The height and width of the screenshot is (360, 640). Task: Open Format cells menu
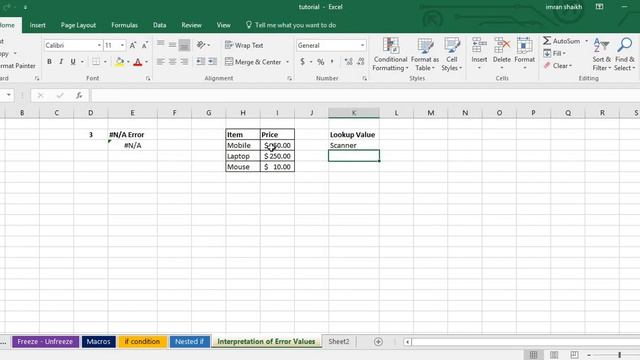pos(524,53)
